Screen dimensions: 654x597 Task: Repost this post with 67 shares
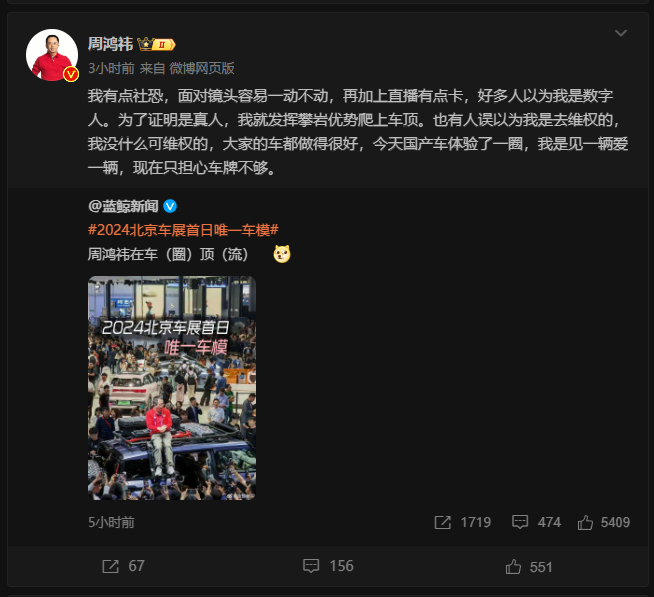[123, 566]
